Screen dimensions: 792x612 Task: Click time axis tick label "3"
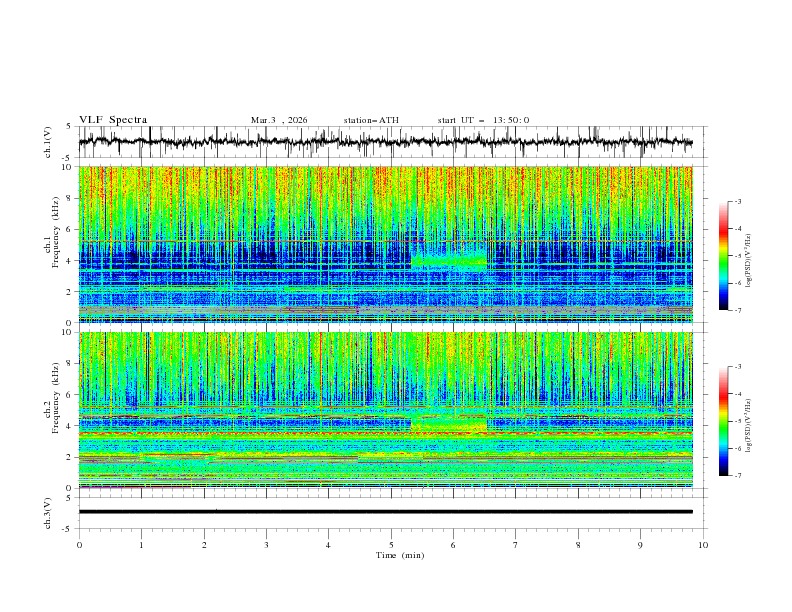coord(266,545)
